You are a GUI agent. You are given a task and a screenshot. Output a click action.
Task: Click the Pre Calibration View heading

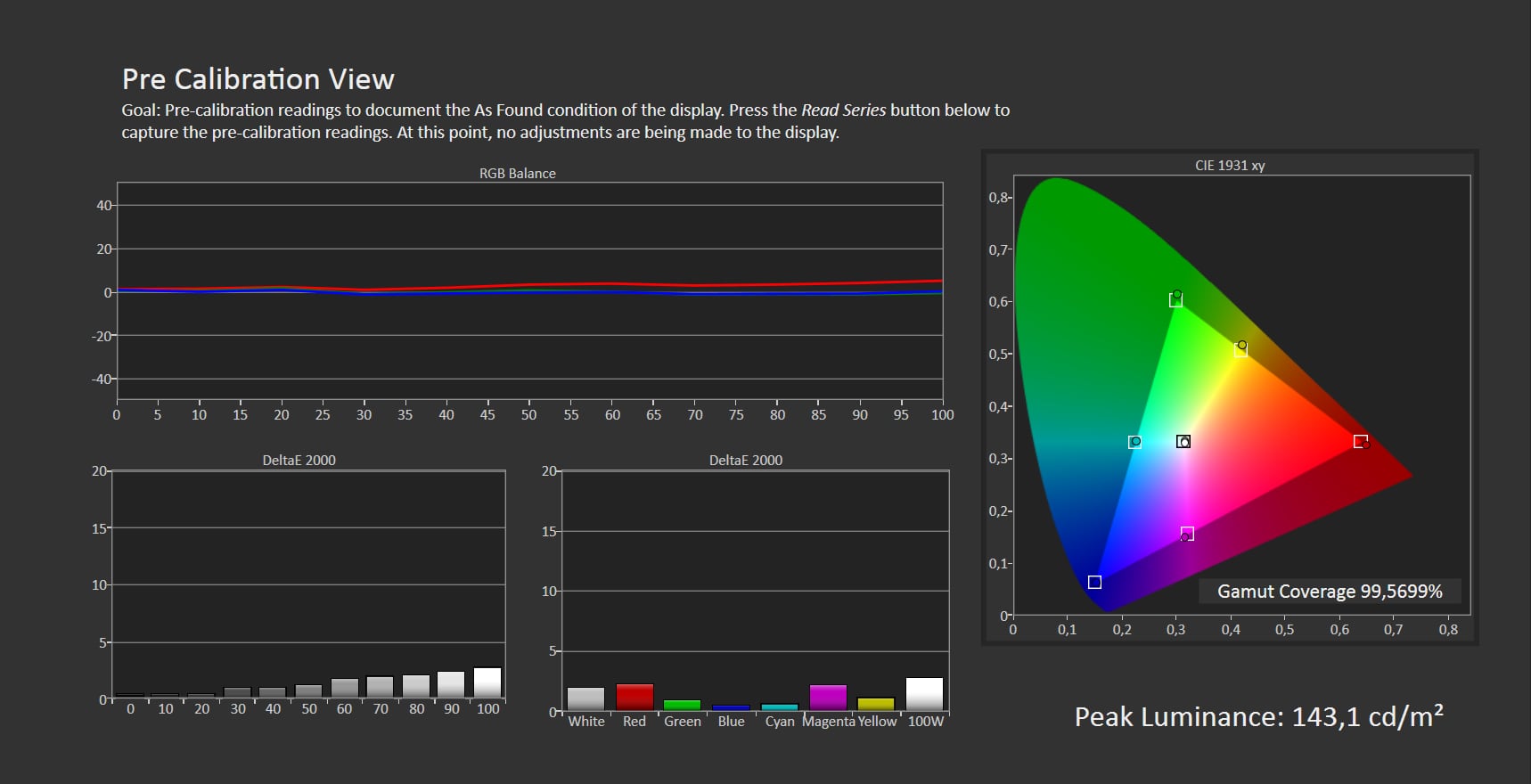tap(258, 79)
